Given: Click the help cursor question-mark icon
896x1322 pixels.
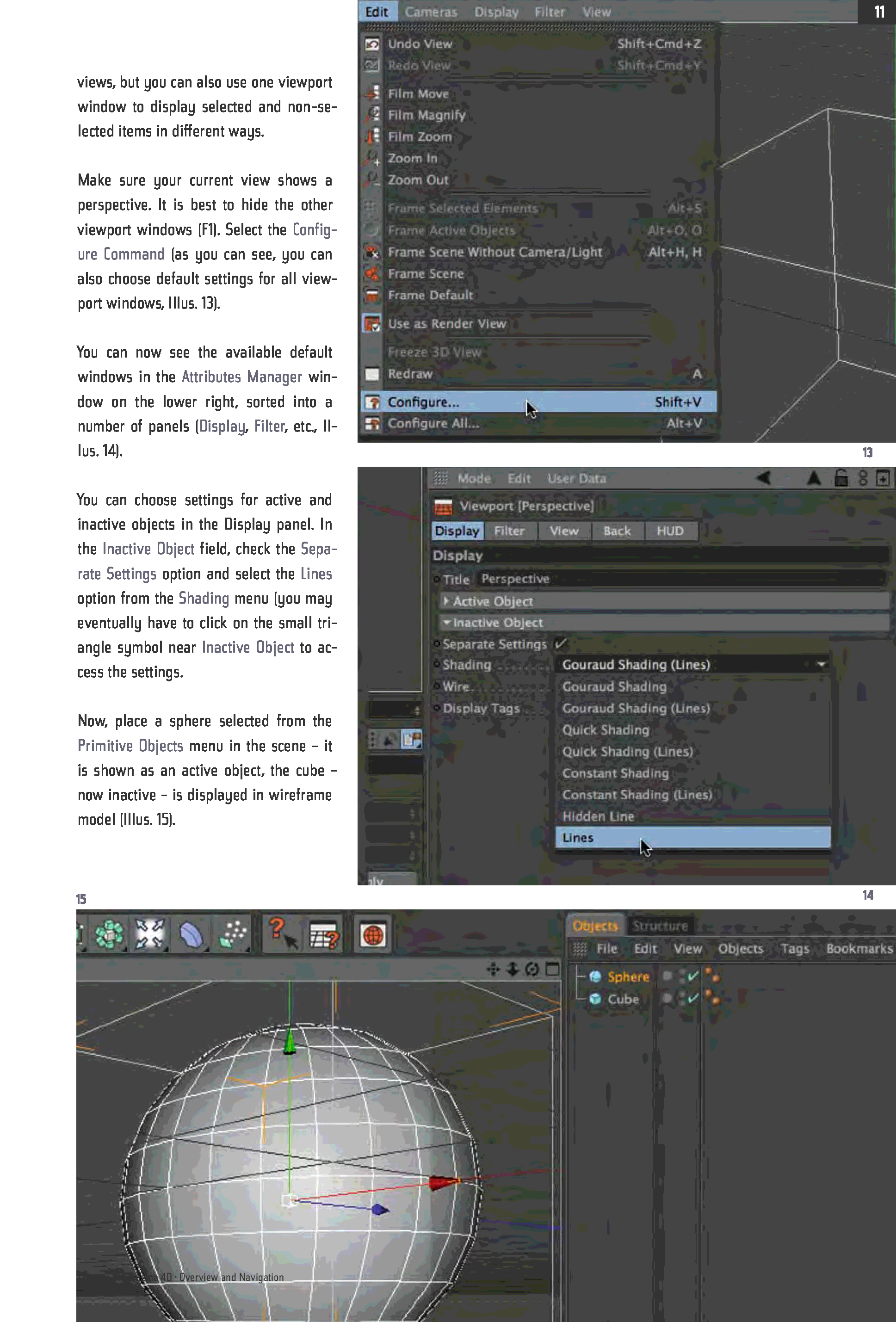Looking at the screenshot, I should (282, 934).
